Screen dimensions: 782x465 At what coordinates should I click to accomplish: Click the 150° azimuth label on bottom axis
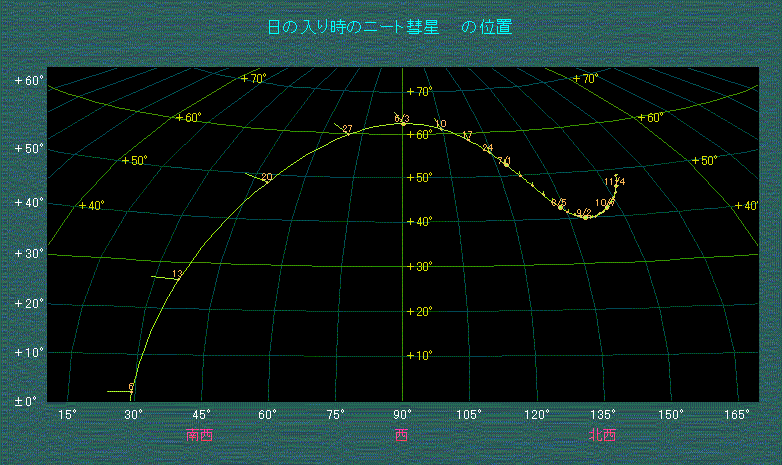671,415
